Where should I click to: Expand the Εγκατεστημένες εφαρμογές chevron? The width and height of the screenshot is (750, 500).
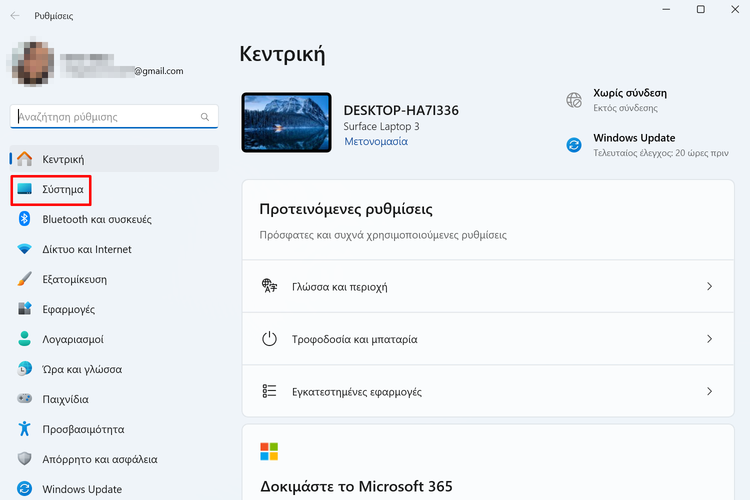(709, 391)
